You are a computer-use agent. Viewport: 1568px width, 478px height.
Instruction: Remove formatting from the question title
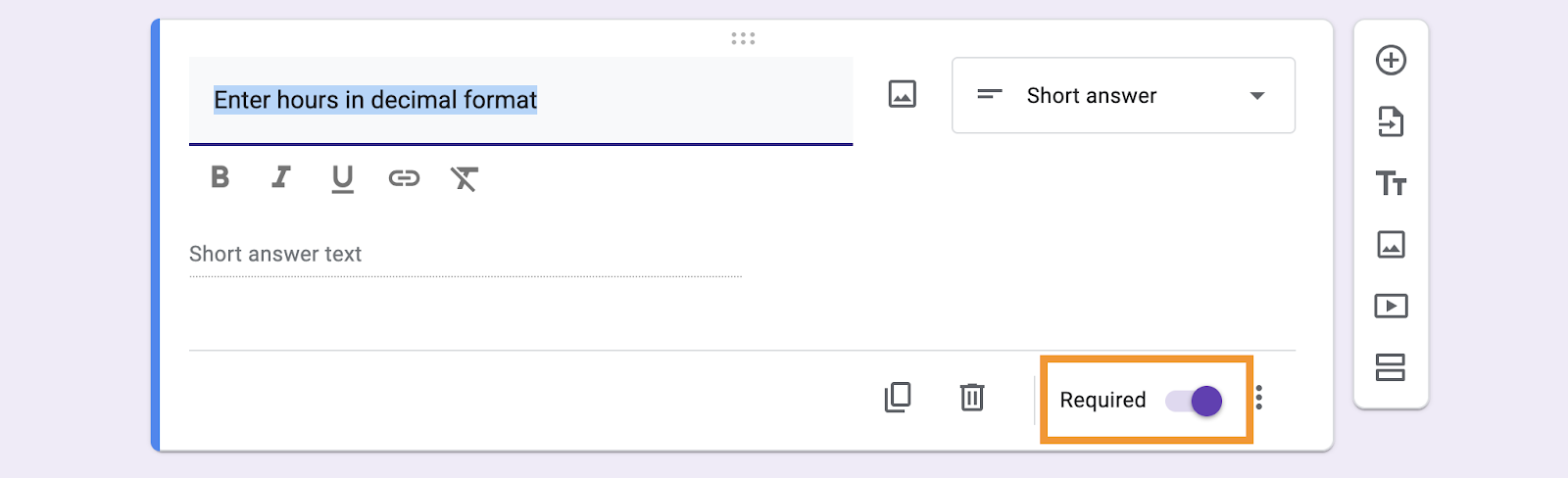[x=464, y=178]
